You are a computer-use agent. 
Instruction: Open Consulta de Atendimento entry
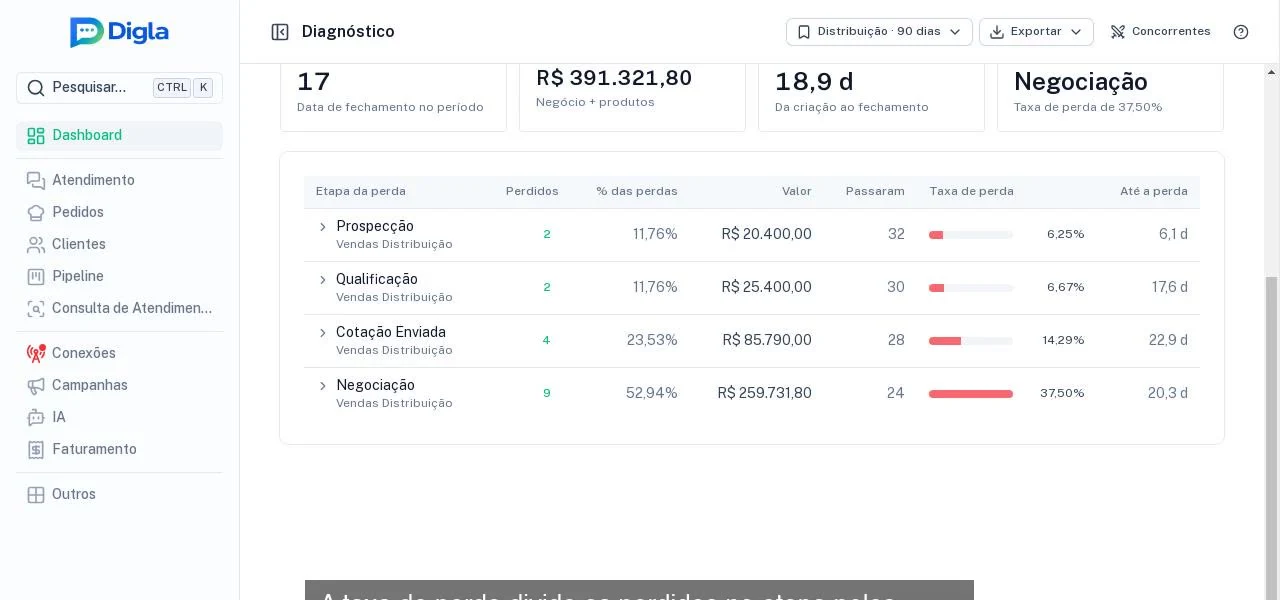coord(119,309)
